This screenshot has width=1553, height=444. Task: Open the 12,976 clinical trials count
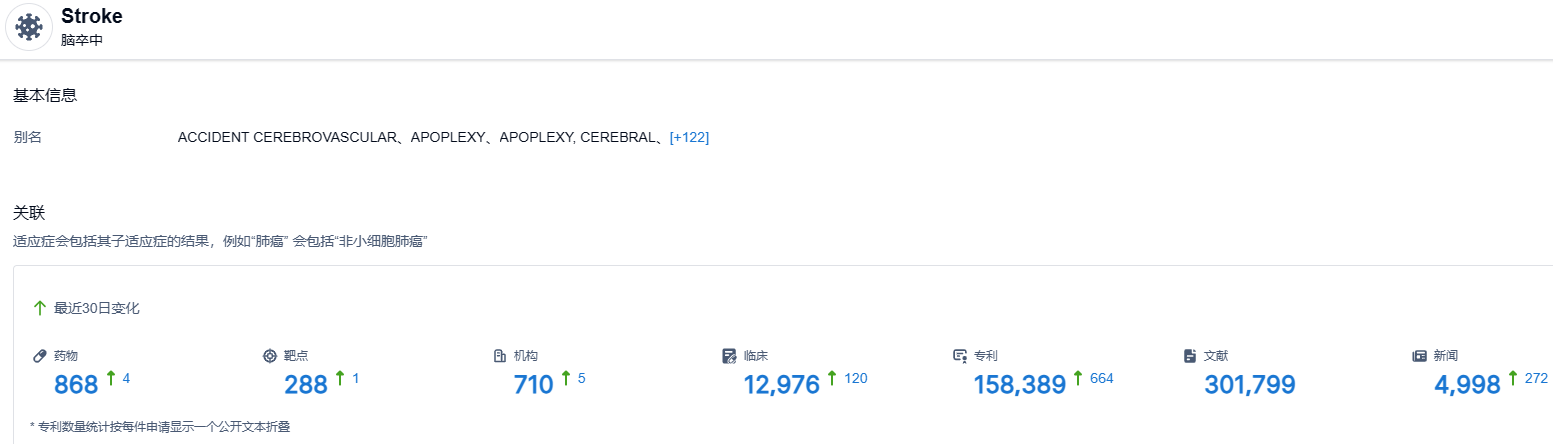781,385
